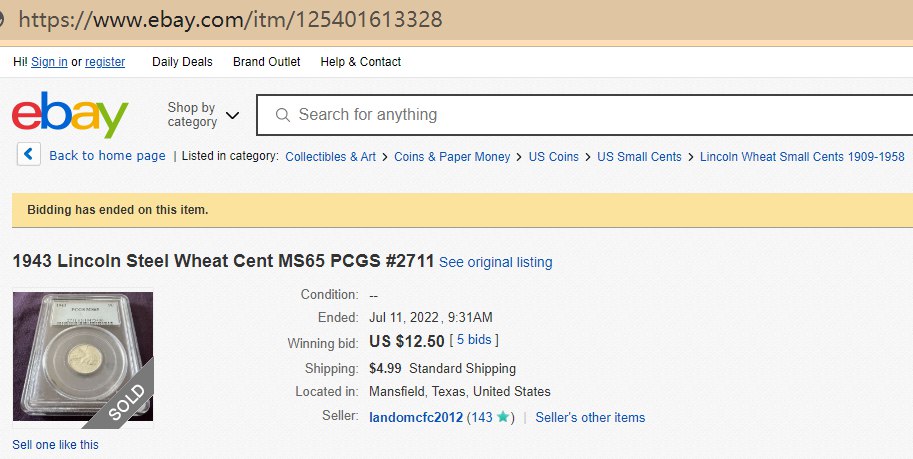Viewport: 913px width, 459px height.
Task: Go to Help & Contact
Action: tap(360, 62)
